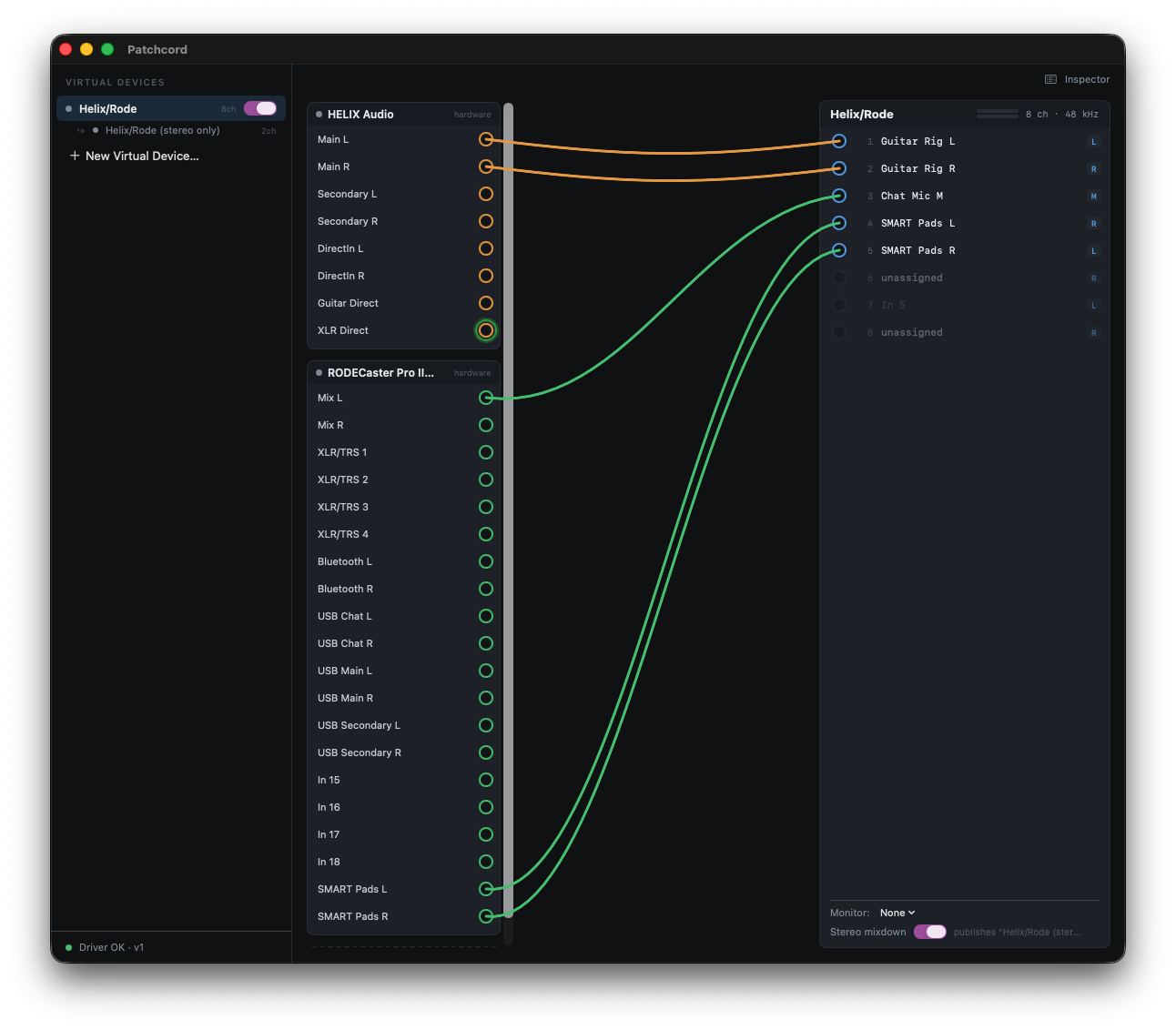The image size is (1176, 1030).
Task: Click the In 18 port
Action: tap(486, 862)
